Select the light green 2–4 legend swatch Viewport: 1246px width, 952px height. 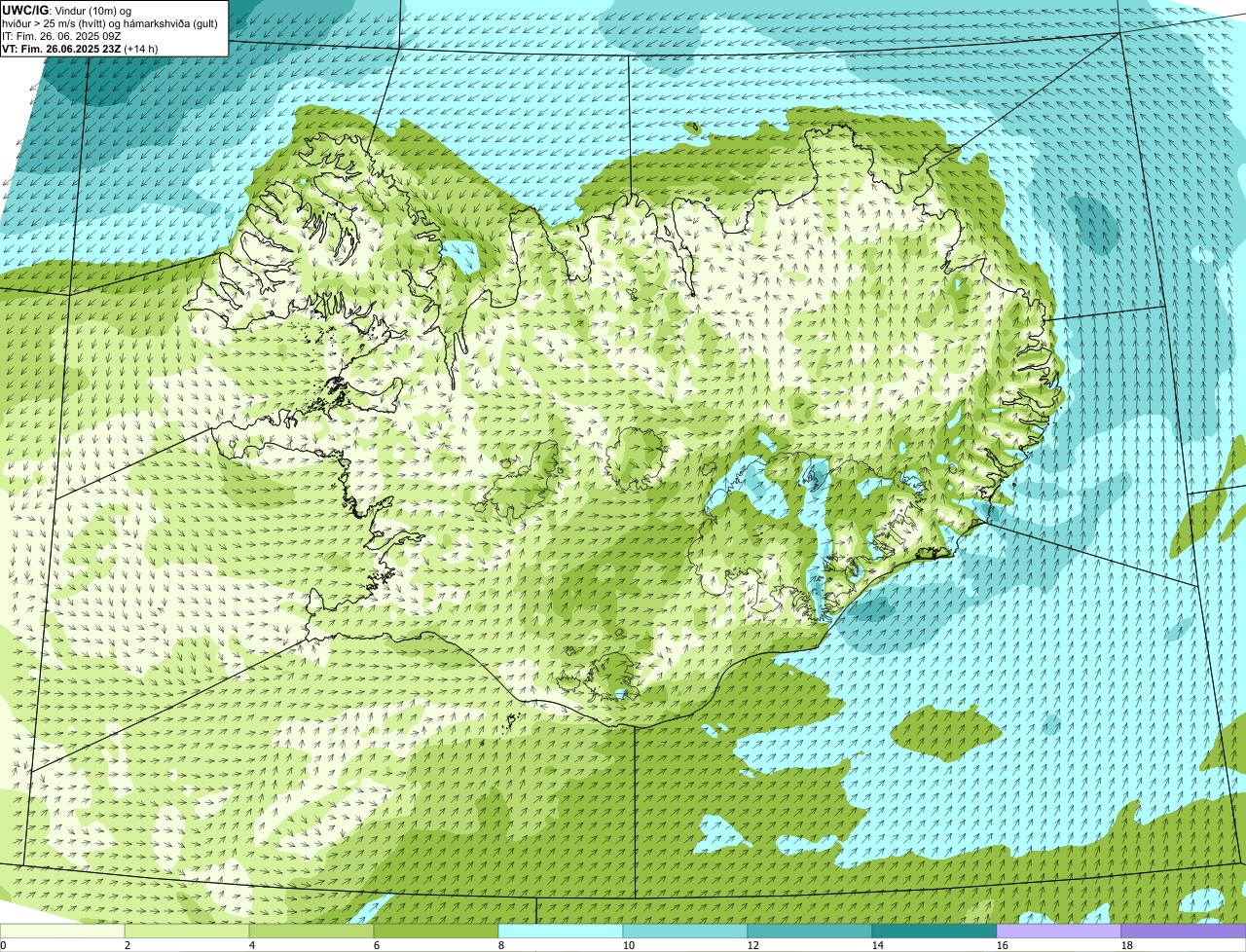point(187,931)
